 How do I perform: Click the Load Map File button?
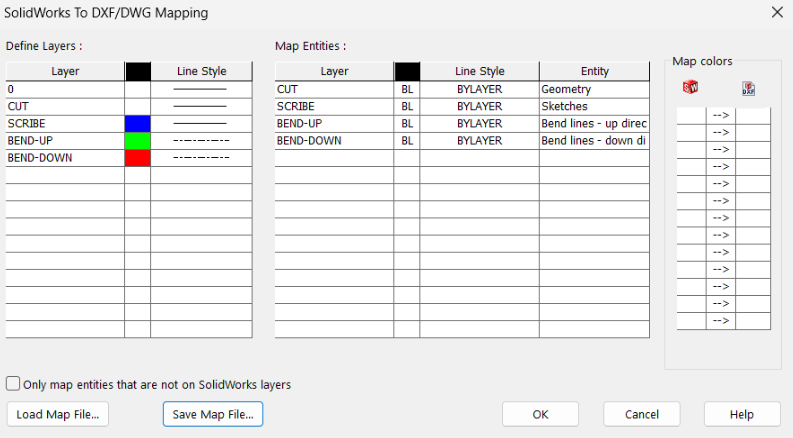click(x=58, y=414)
